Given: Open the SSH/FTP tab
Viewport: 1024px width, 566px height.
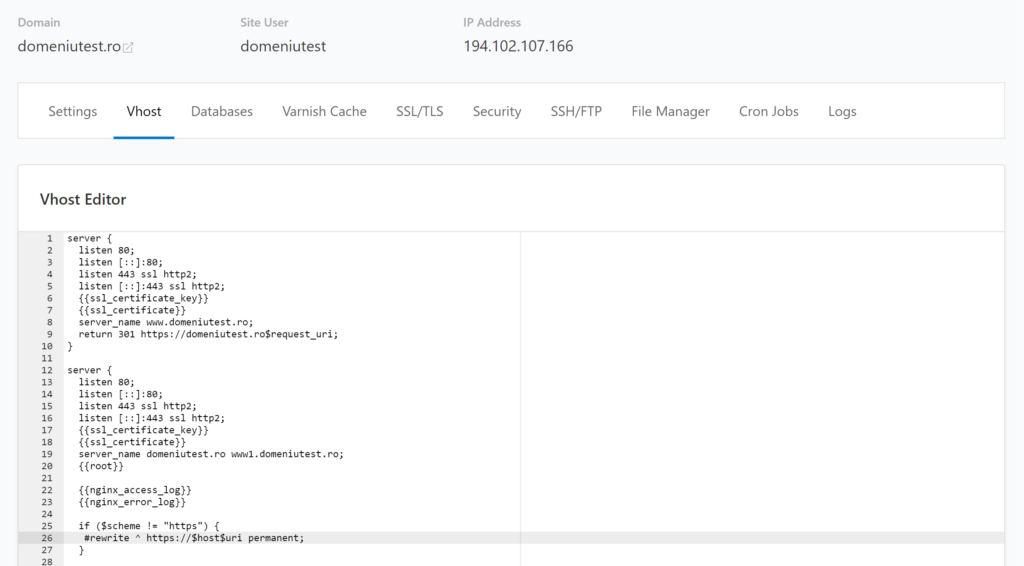Looking at the screenshot, I should [576, 111].
